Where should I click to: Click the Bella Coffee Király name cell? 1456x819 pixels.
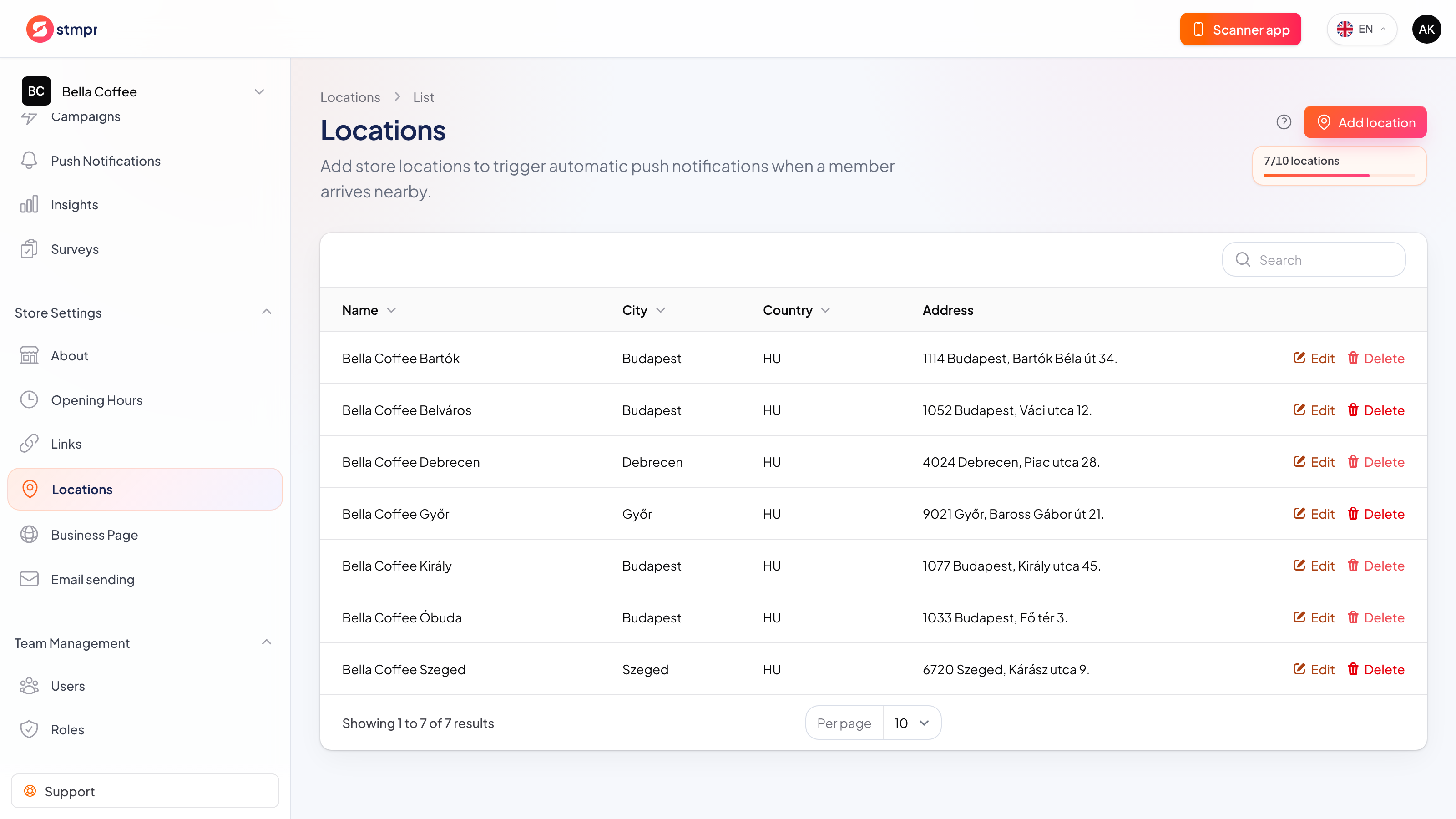click(x=397, y=565)
